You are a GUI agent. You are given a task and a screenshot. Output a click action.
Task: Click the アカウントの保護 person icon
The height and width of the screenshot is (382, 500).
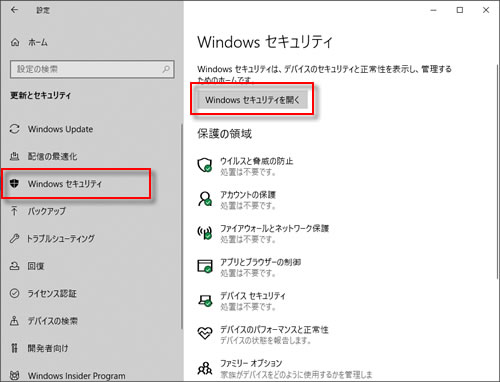[205, 199]
